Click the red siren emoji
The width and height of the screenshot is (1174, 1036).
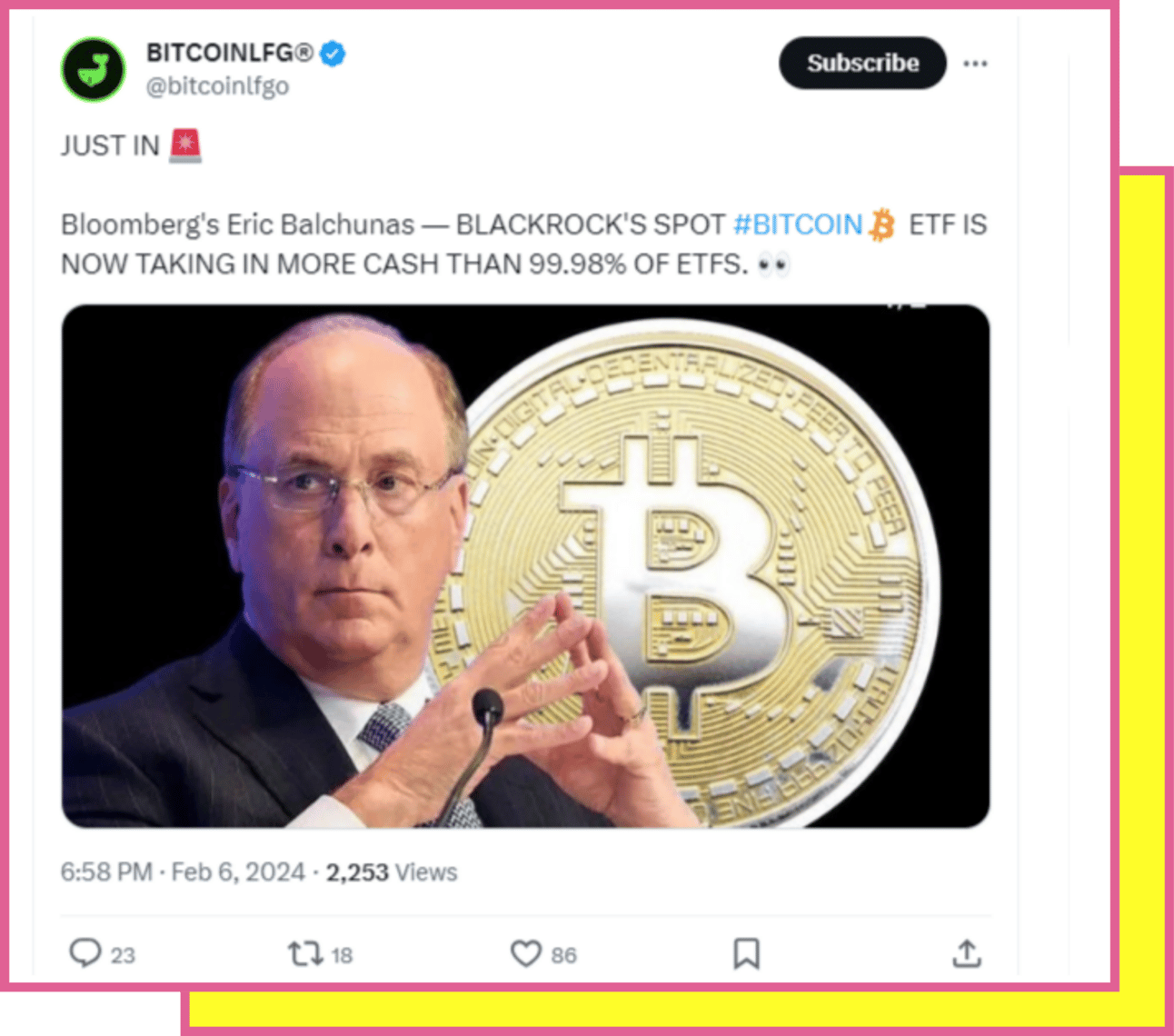click(x=185, y=145)
